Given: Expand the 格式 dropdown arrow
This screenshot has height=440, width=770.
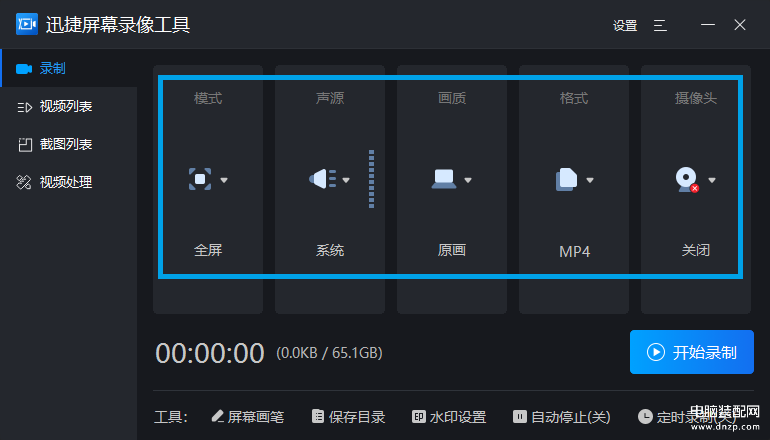Looking at the screenshot, I should 590,180.
